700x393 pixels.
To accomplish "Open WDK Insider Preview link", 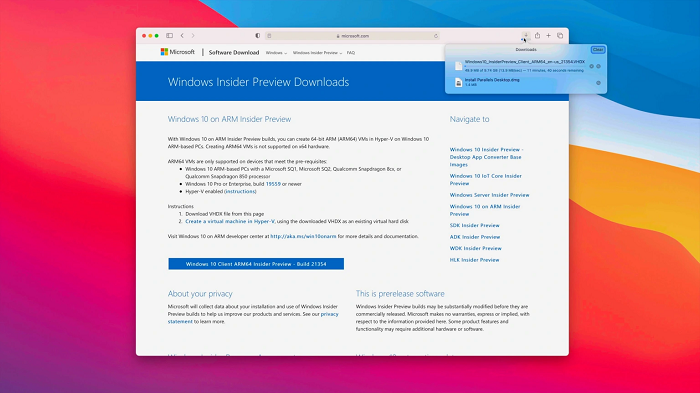I will pos(475,248).
